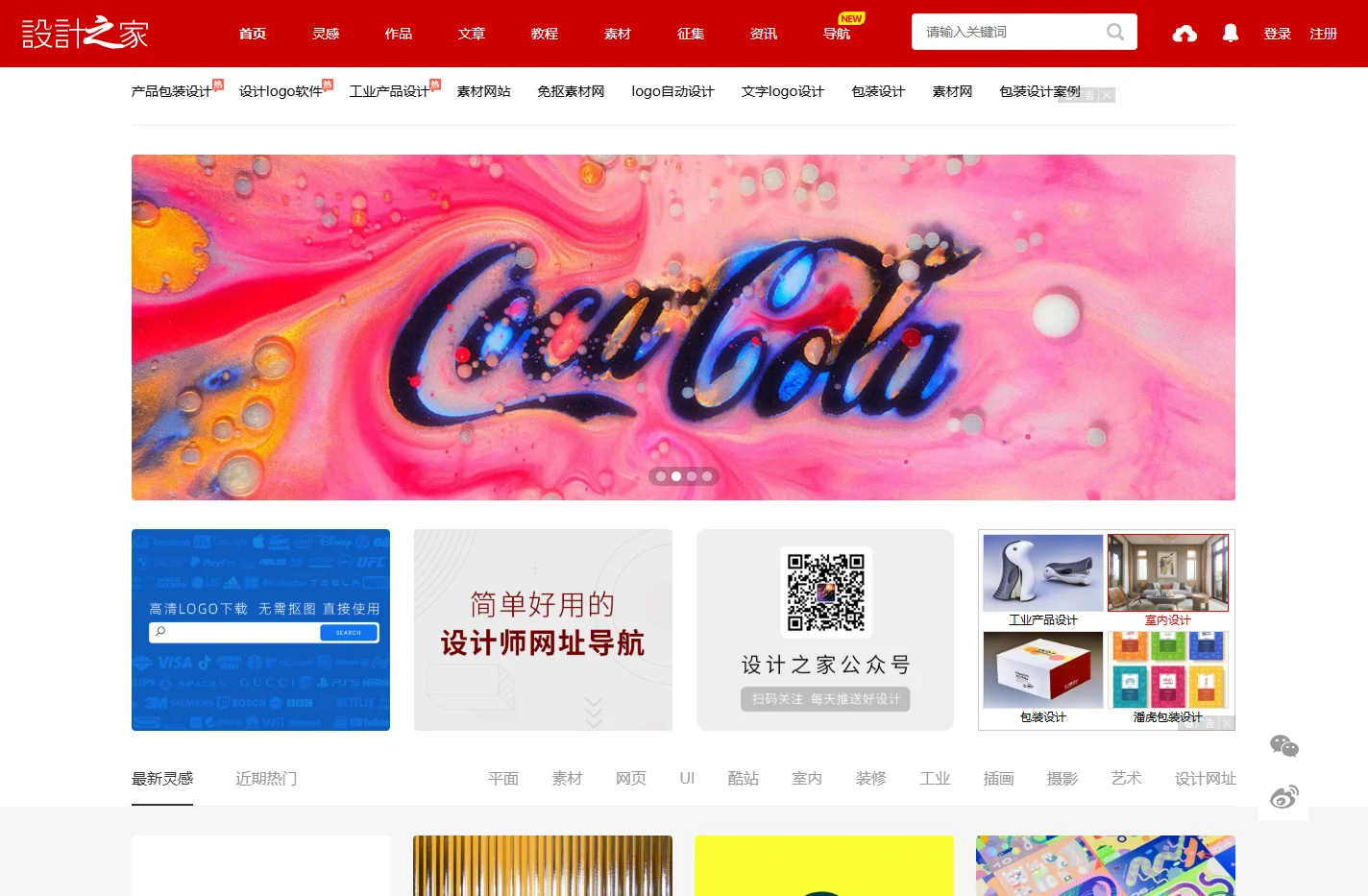Filter by 网页 category
The image size is (1368, 896).
(631, 779)
